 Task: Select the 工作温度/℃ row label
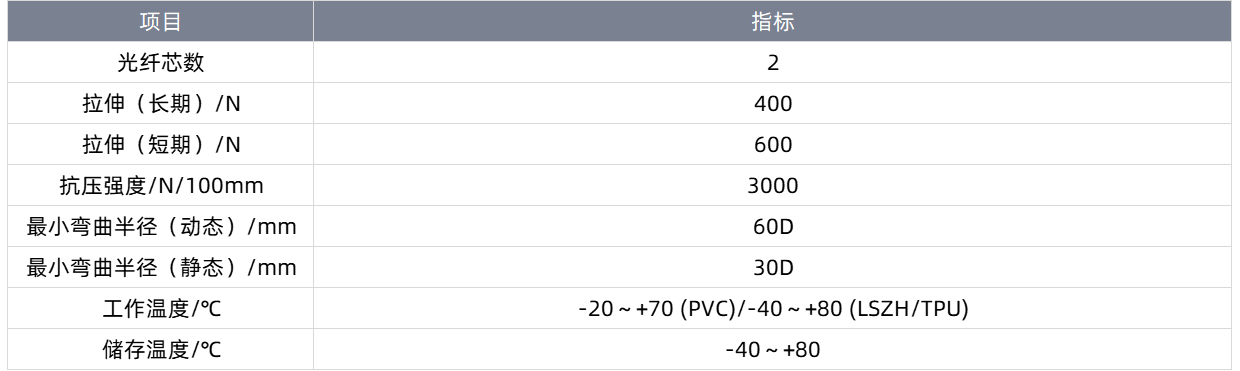[x=161, y=309]
